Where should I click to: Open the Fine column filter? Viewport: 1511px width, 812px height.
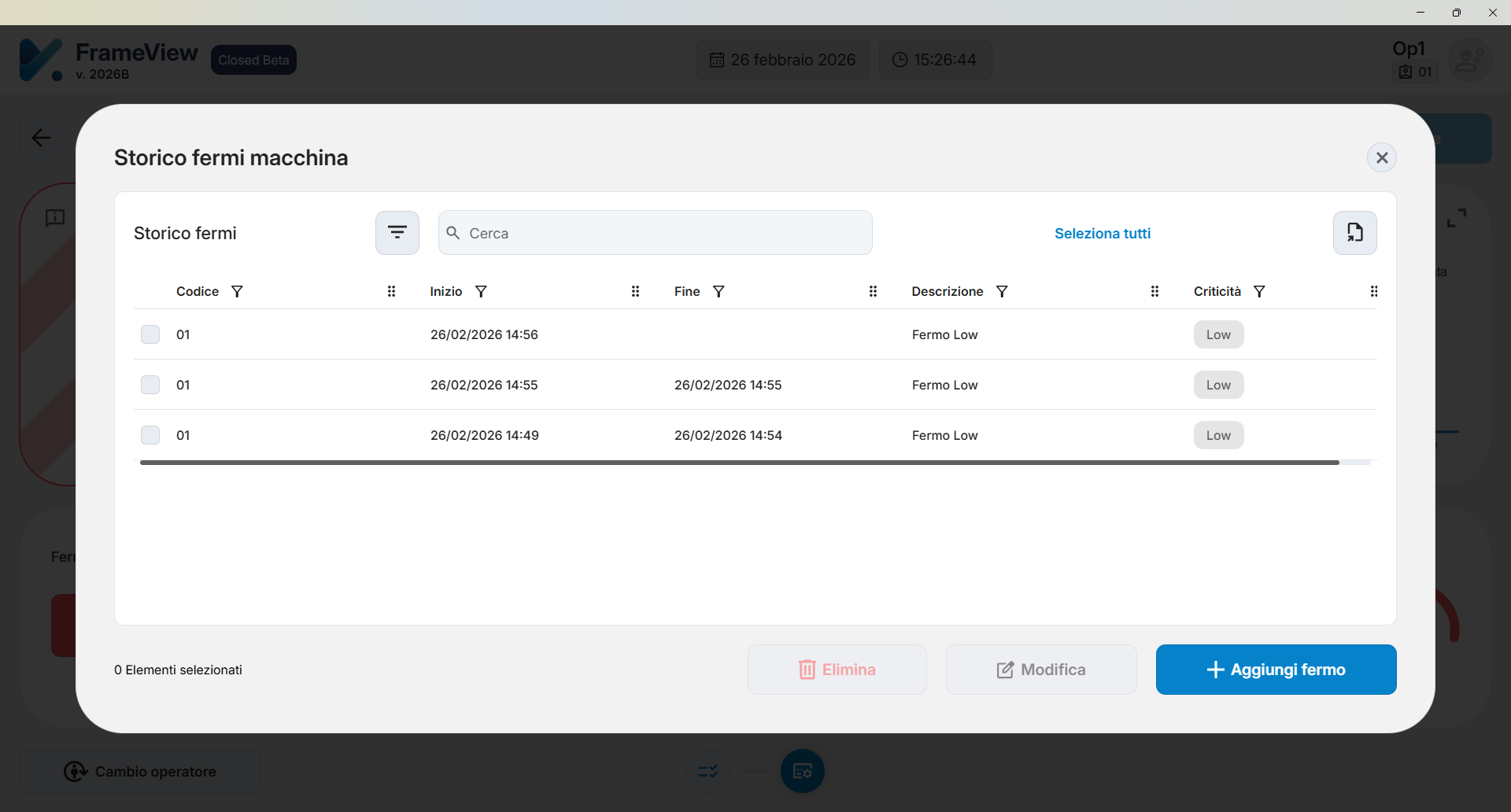coord(719,292)
